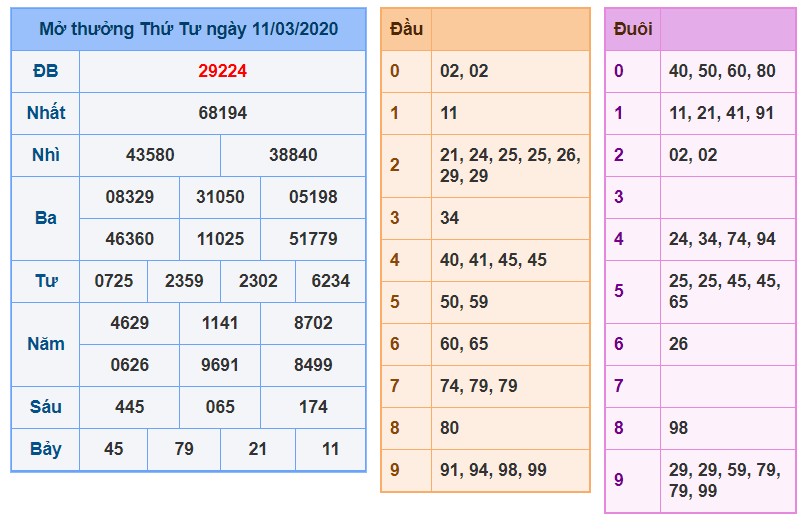Viewport: 806px width, 521px height.
Task: Click third prize number 51779
Action: tap(313, 239)
